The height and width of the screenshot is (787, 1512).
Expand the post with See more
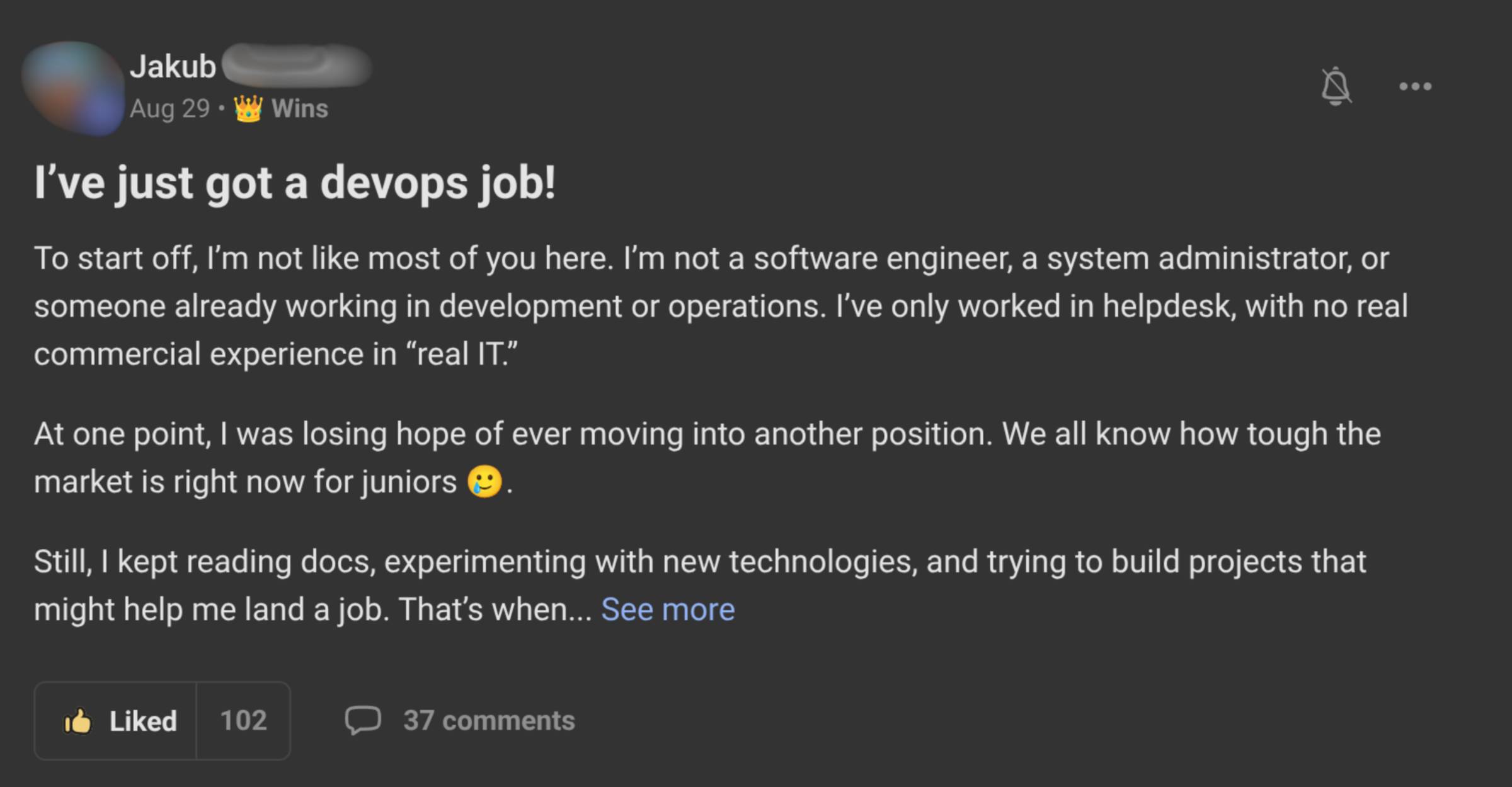point(668,609)
